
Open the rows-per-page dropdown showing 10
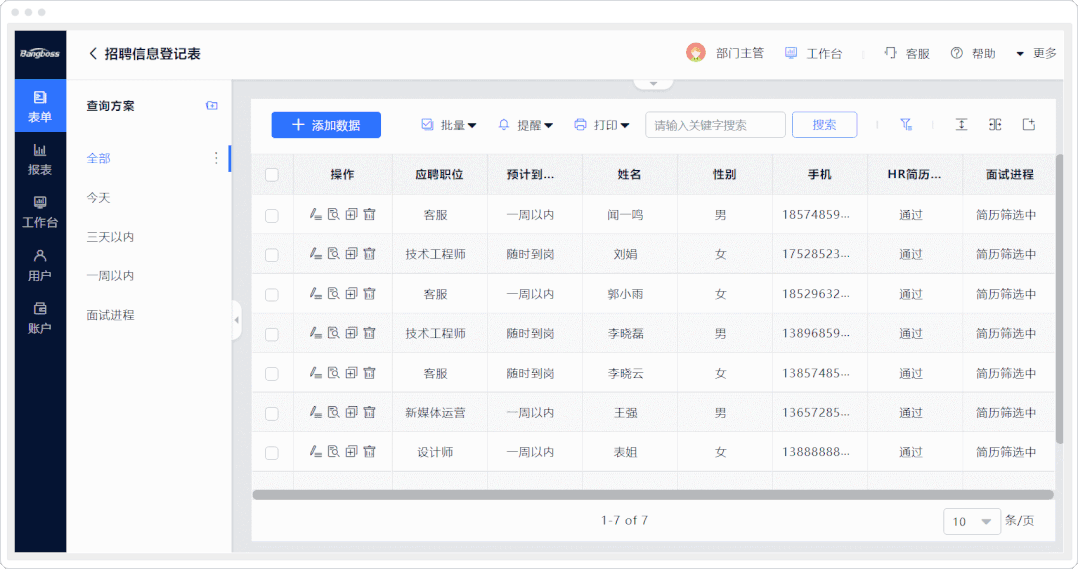tap(971, 521)
